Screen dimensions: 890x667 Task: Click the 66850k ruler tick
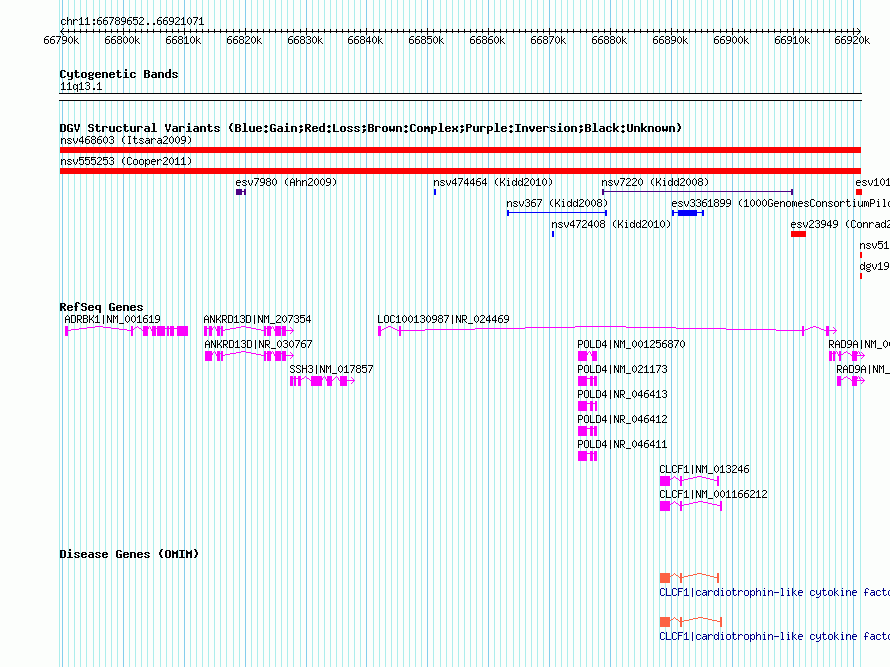(426, 40)
